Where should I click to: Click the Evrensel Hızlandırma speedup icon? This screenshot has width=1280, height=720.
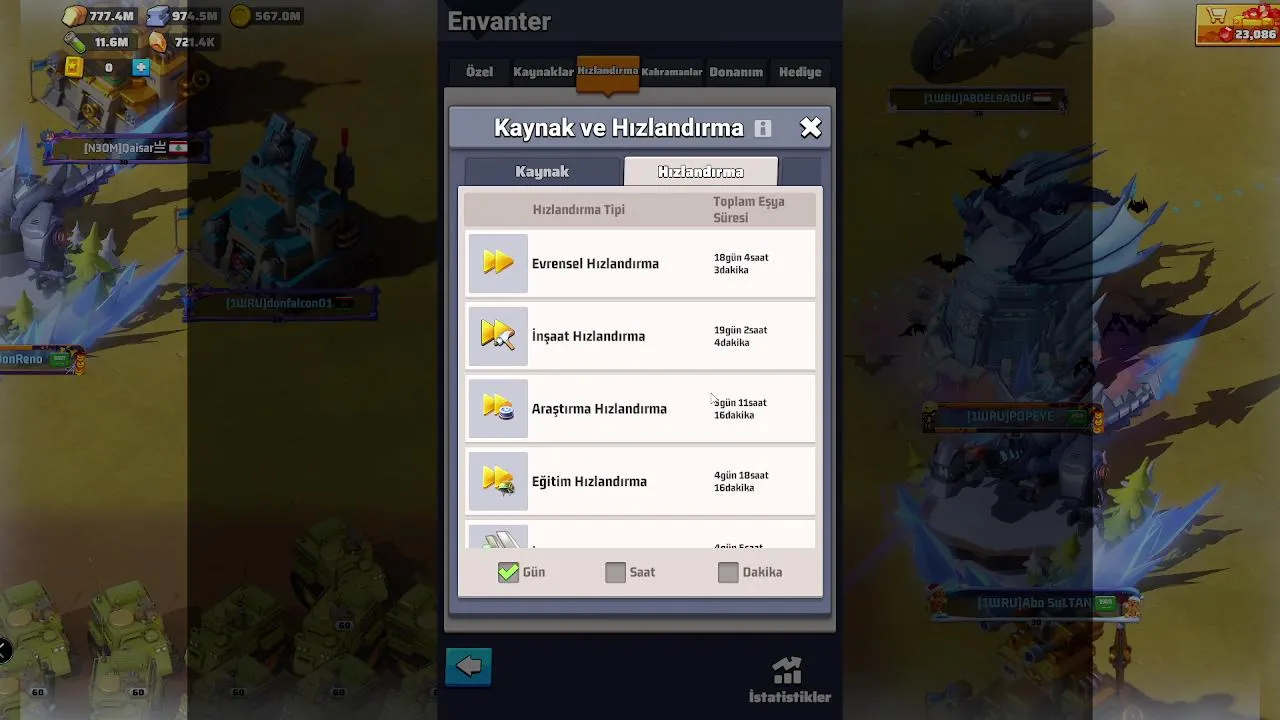[498, 263]
